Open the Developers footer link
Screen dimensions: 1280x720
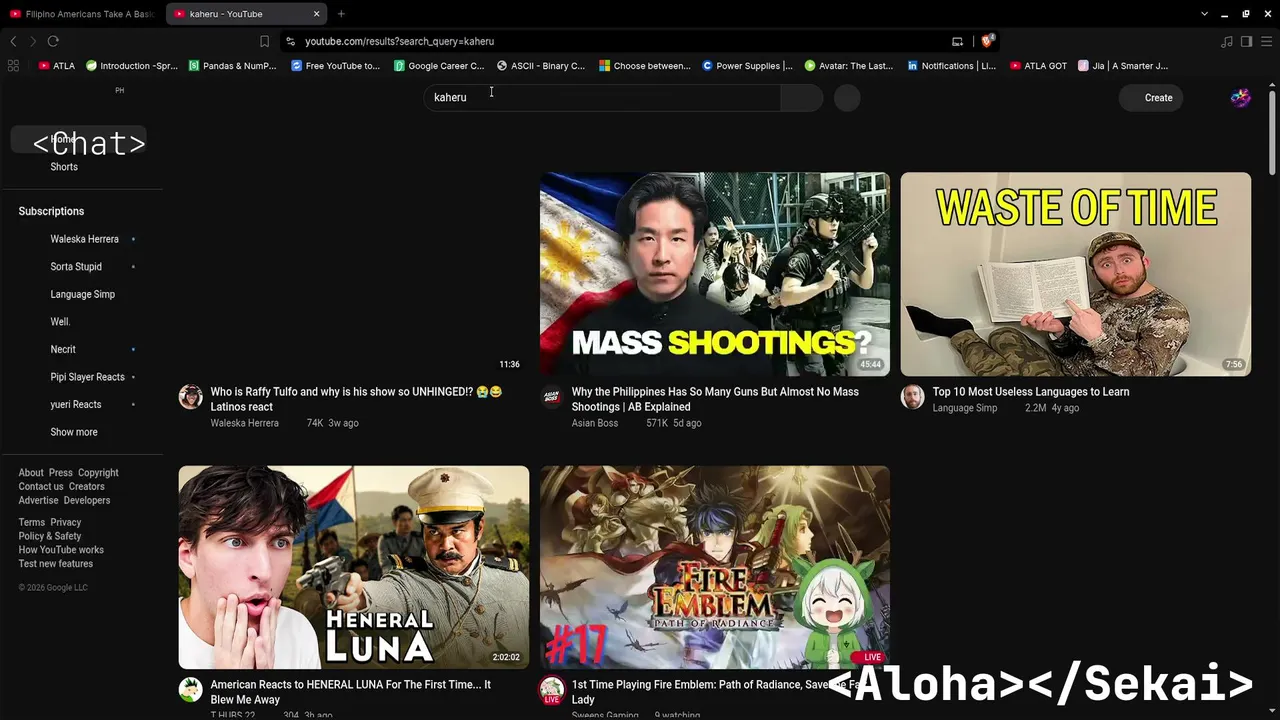tap(87, 500)
